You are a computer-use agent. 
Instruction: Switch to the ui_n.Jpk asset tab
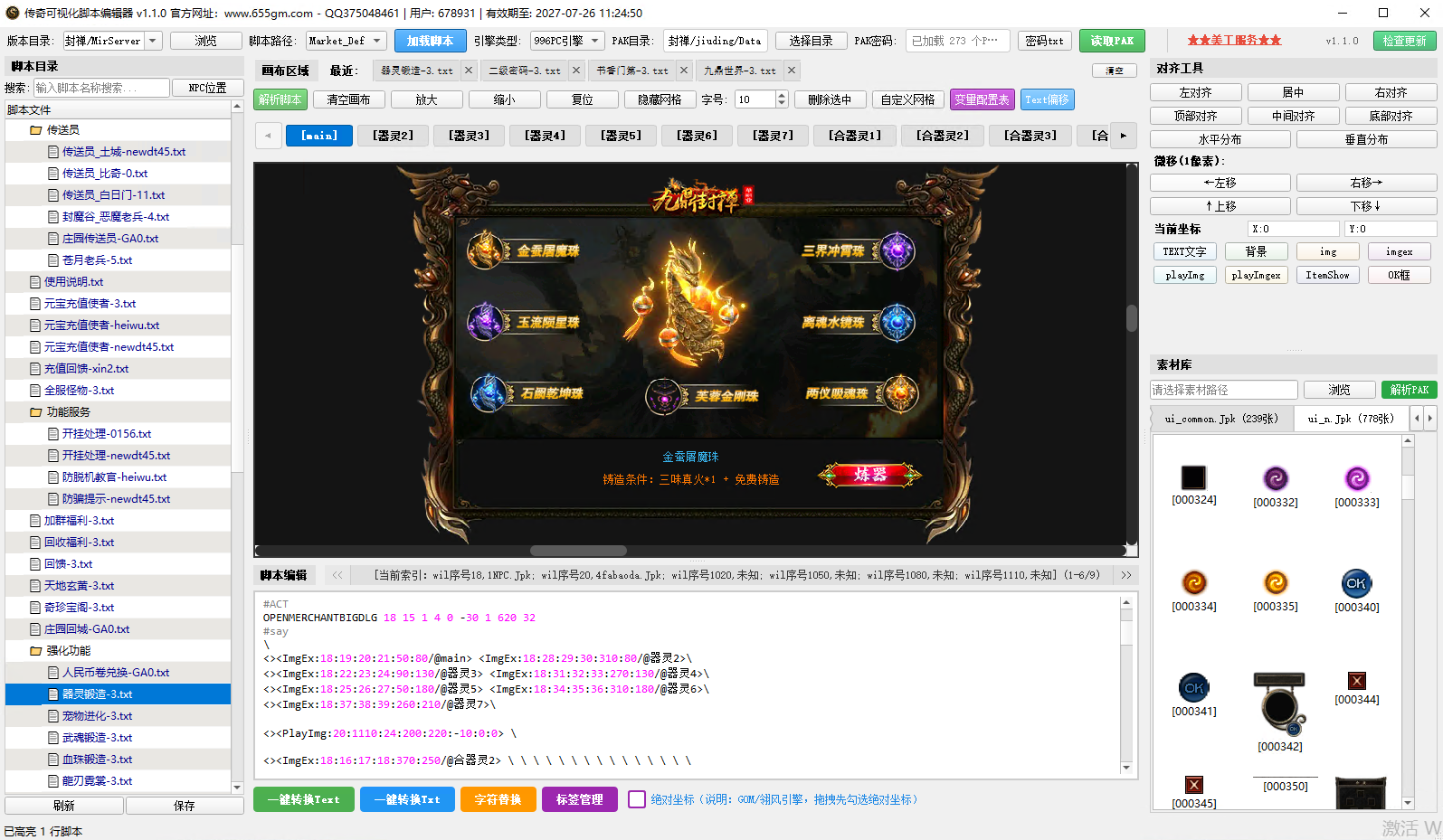[x=1352, y=419]
